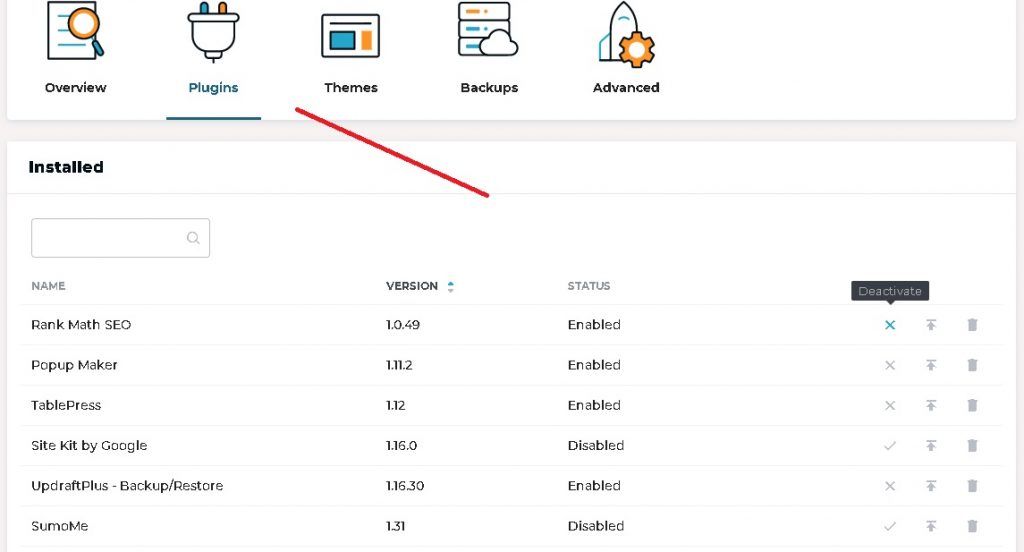
Task: Click the plugin search input field
Action: [x=120, y=238]
